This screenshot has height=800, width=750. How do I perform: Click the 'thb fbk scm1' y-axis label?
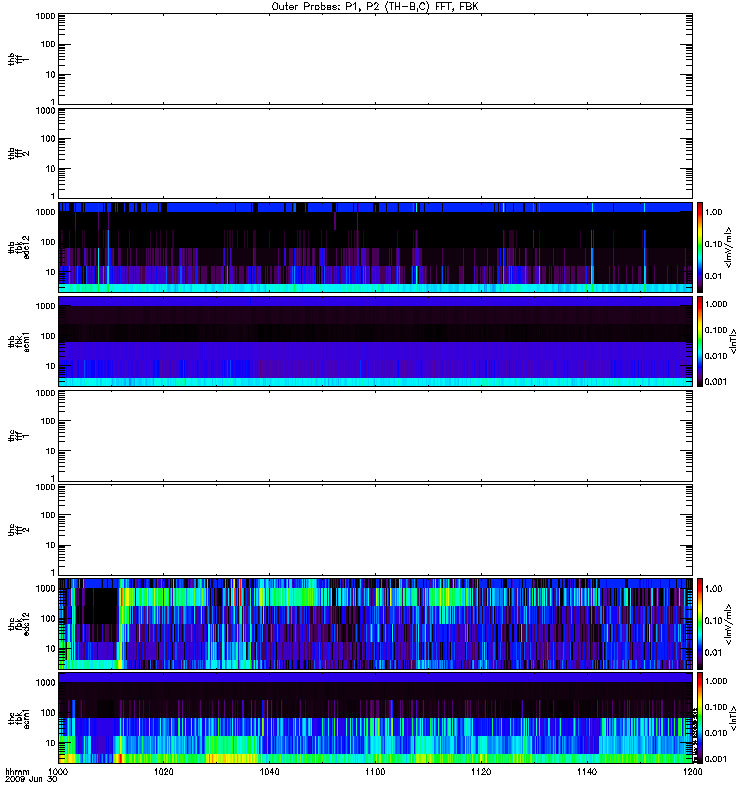point(19,341)
